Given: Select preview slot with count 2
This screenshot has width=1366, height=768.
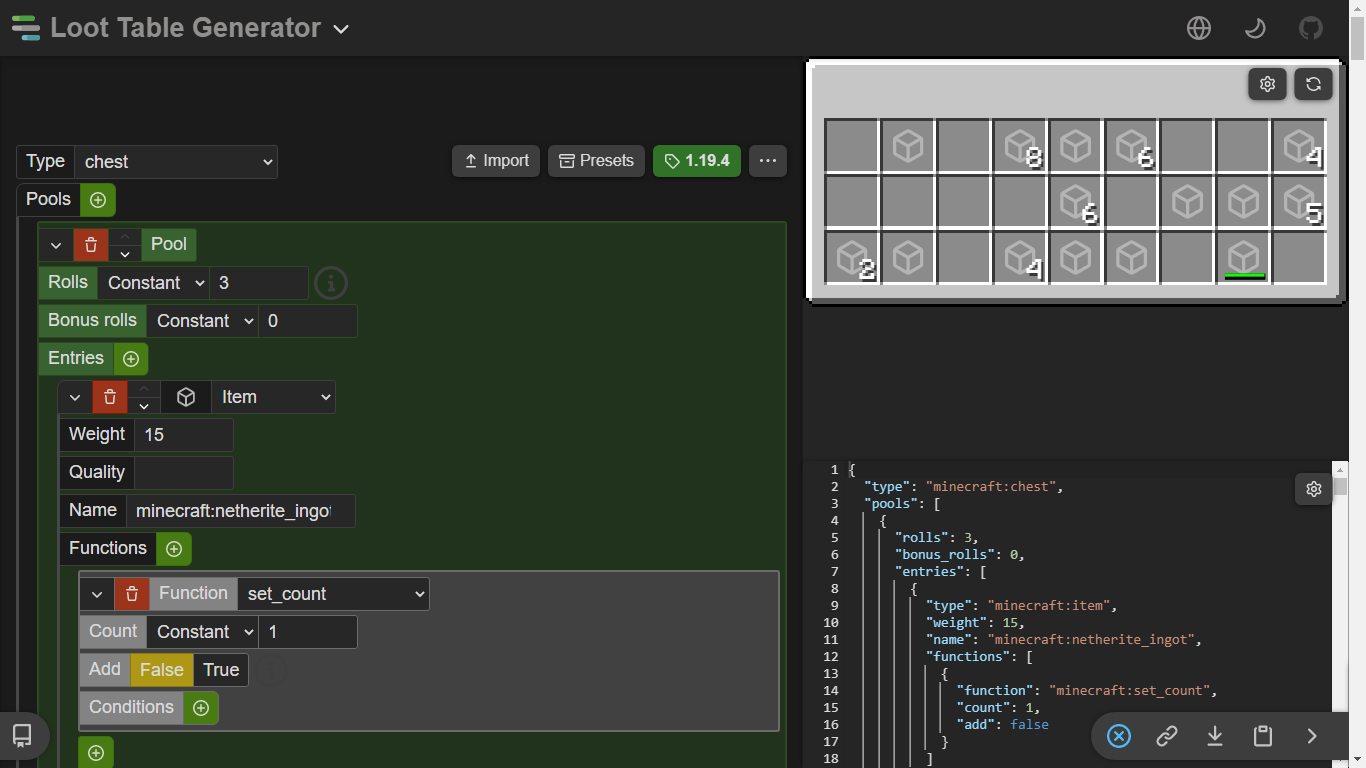Looking at the screenshot, I should pyautogui.click(x=851, y=258).
